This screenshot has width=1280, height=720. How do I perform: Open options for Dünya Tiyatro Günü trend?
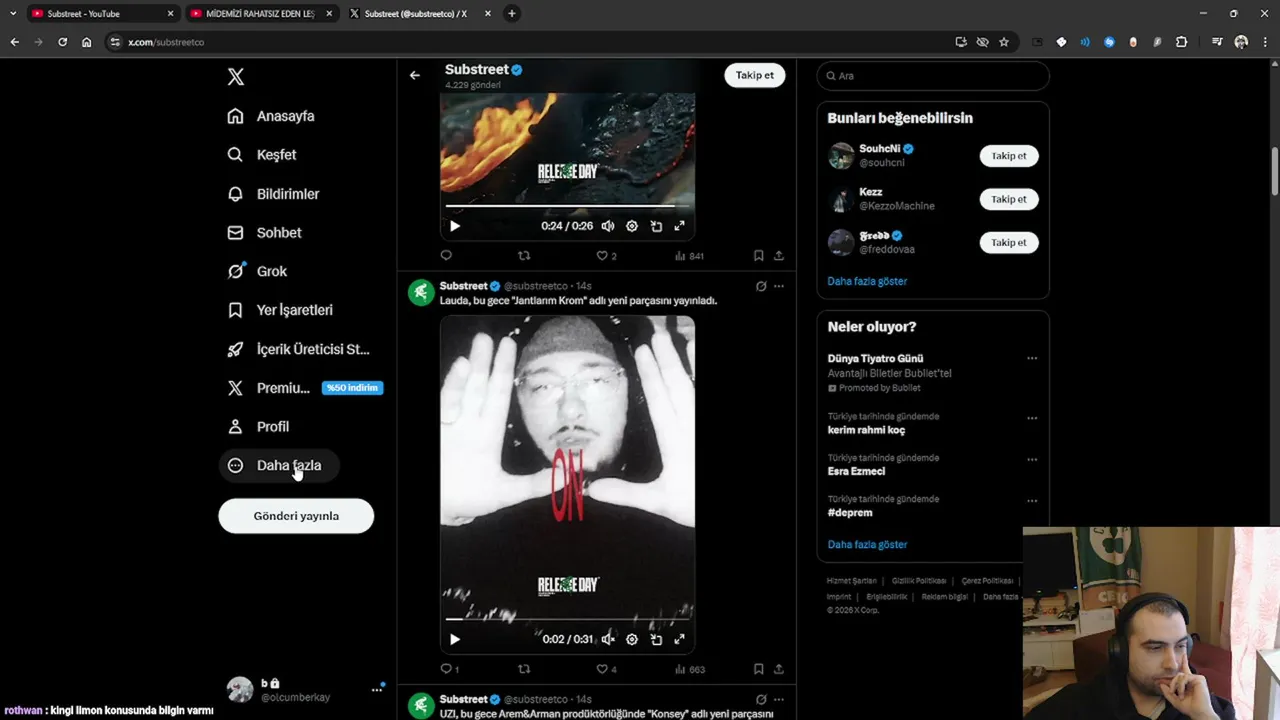point(1032,358)
